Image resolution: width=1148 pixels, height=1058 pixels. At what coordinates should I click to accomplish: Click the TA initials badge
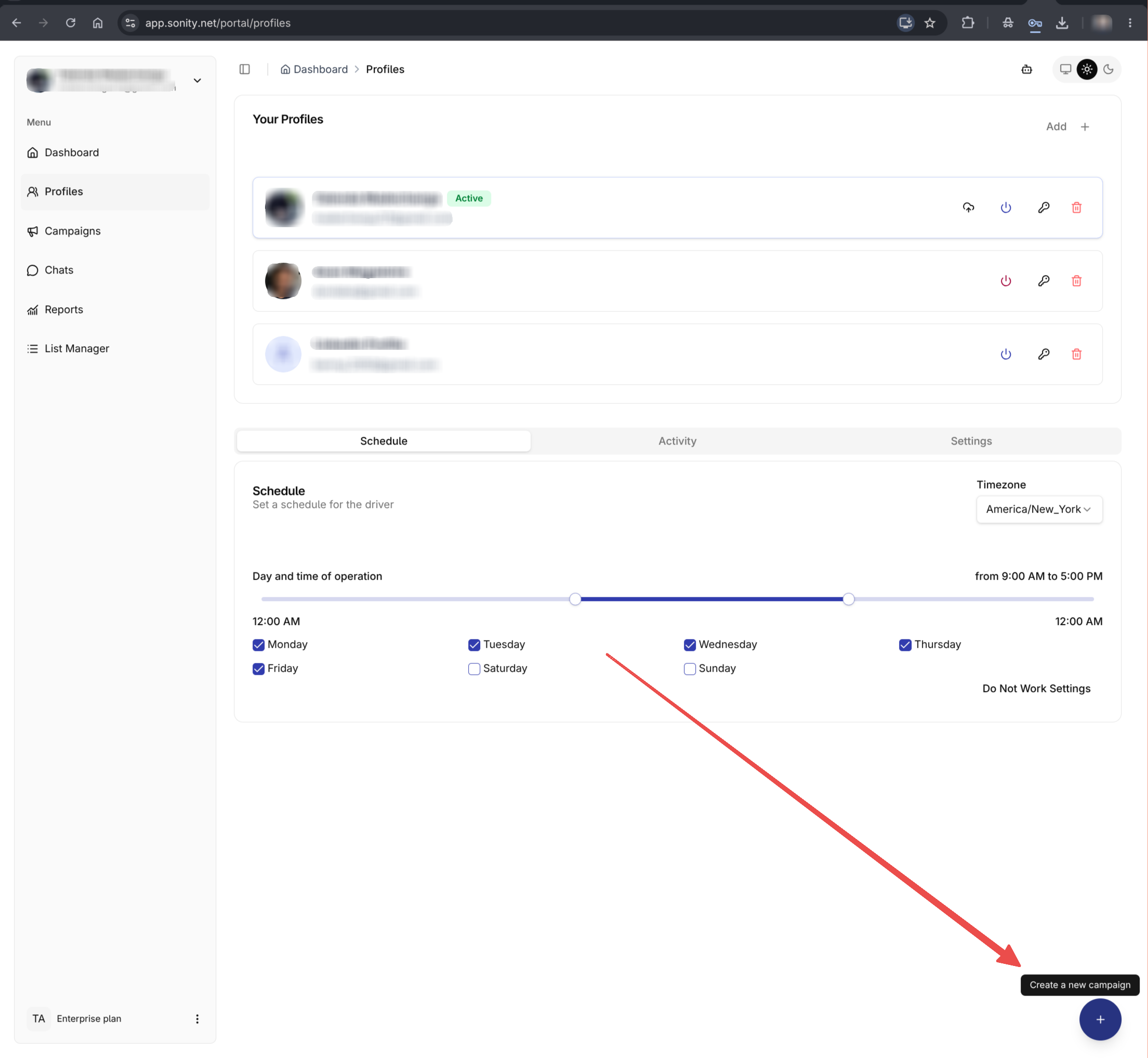point(38,1018)
